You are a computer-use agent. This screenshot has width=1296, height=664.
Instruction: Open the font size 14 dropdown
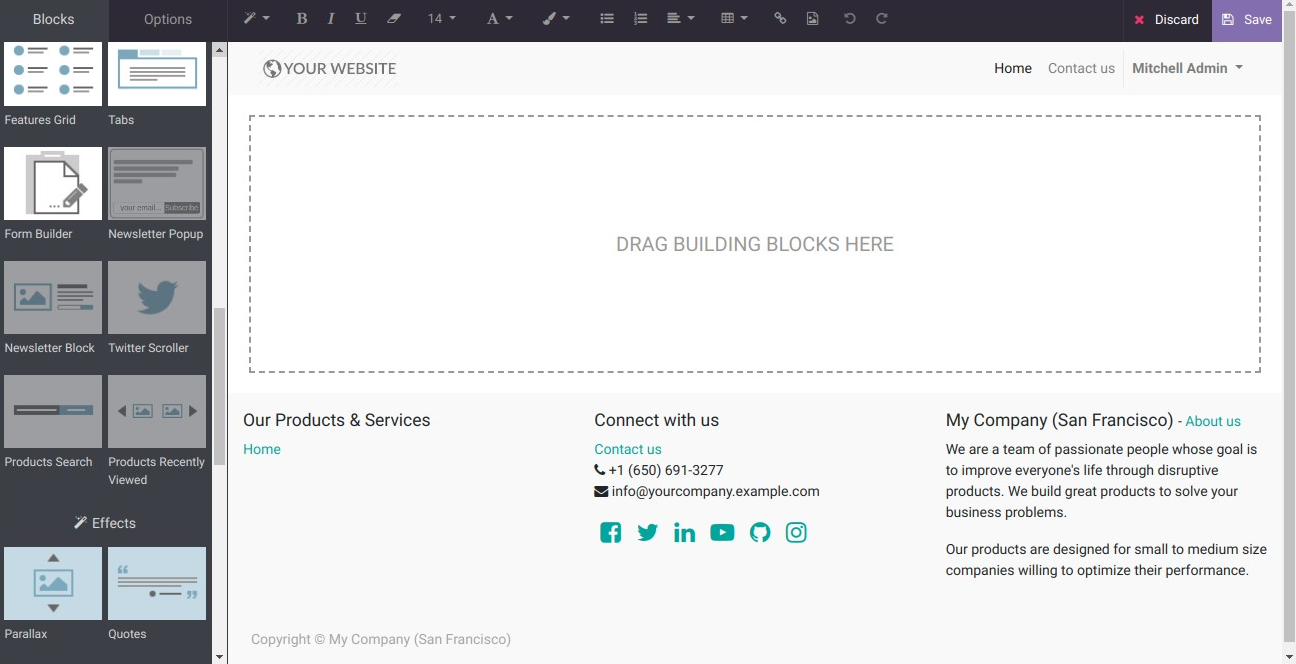[x=442, y=19]
